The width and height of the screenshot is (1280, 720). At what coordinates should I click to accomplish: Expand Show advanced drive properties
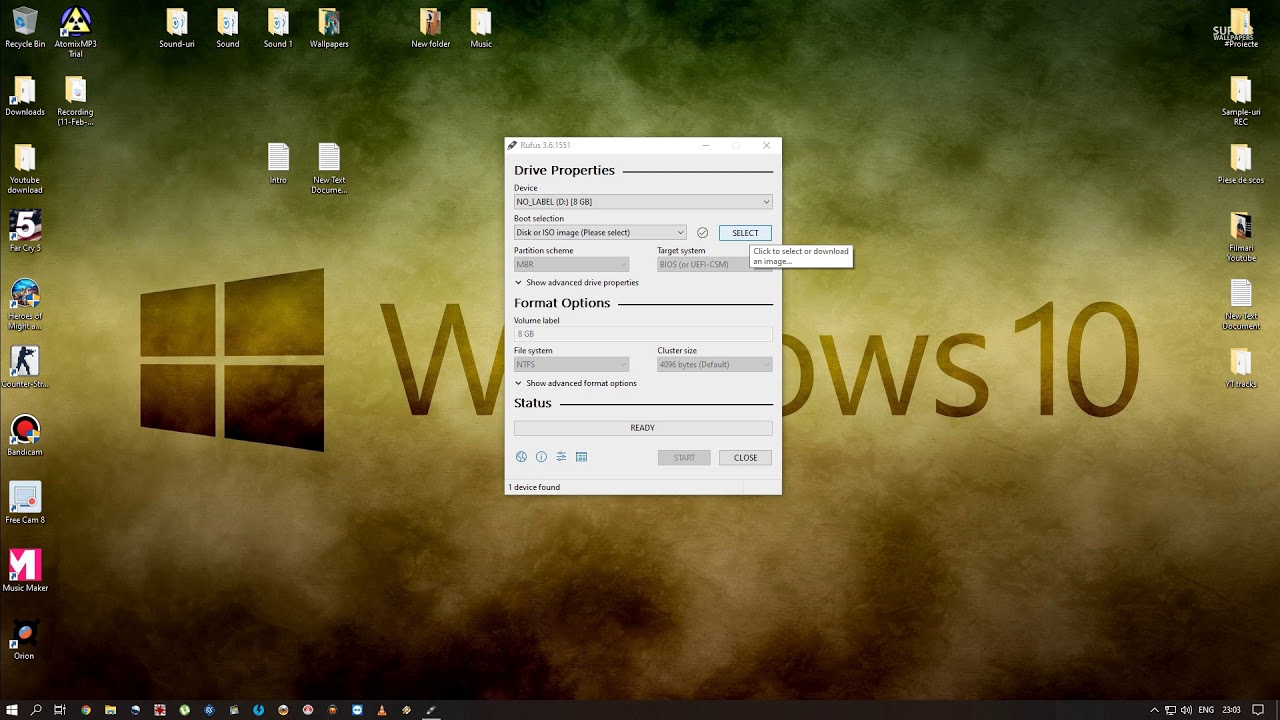(x=577, y=283)
